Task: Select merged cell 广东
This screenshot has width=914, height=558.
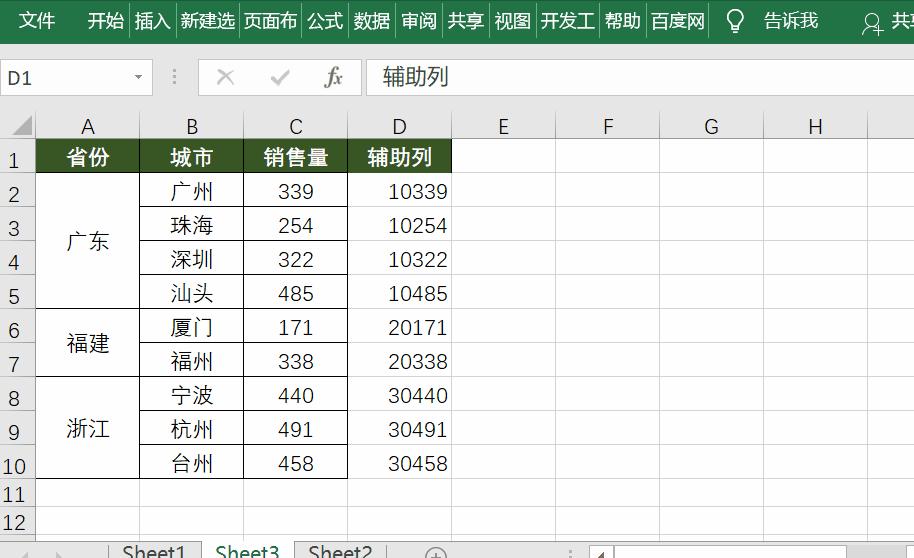Action: click(87, 241)
